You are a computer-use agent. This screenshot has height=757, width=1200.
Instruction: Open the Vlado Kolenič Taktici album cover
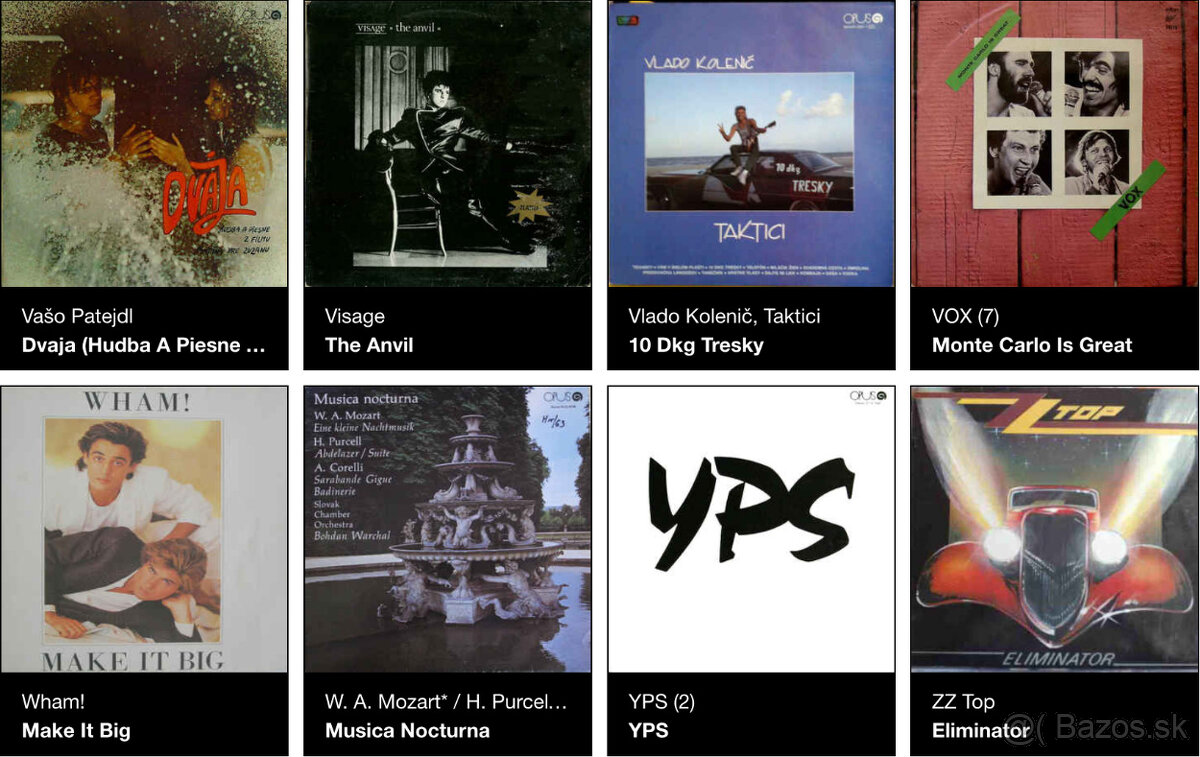751,143
